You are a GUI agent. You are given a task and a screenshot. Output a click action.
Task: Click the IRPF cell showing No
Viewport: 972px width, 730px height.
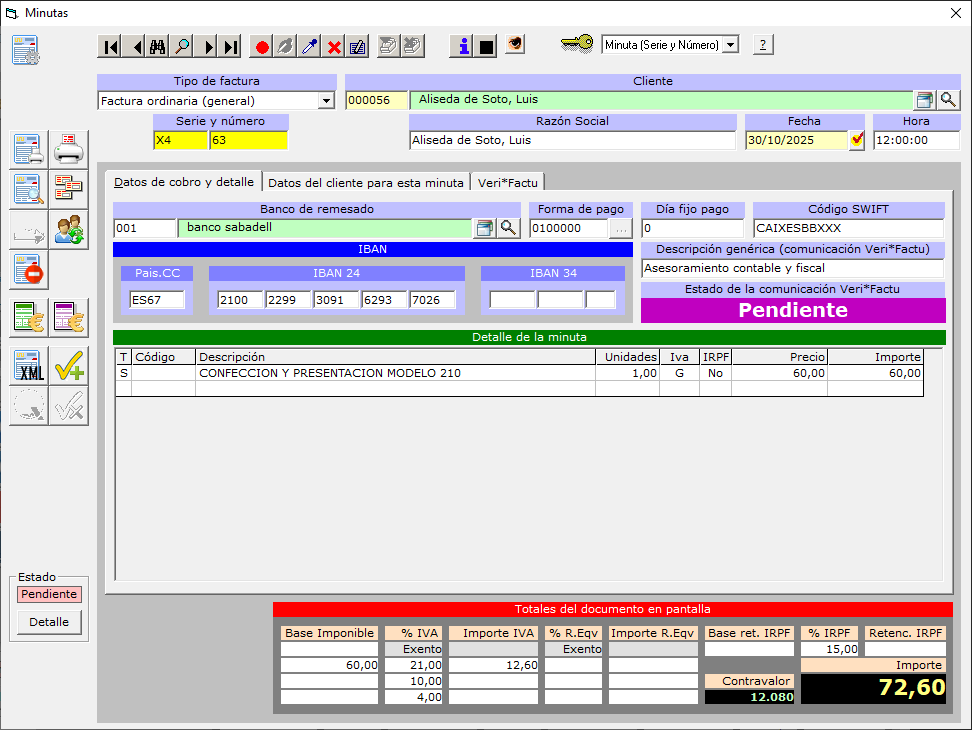point(715,373)
